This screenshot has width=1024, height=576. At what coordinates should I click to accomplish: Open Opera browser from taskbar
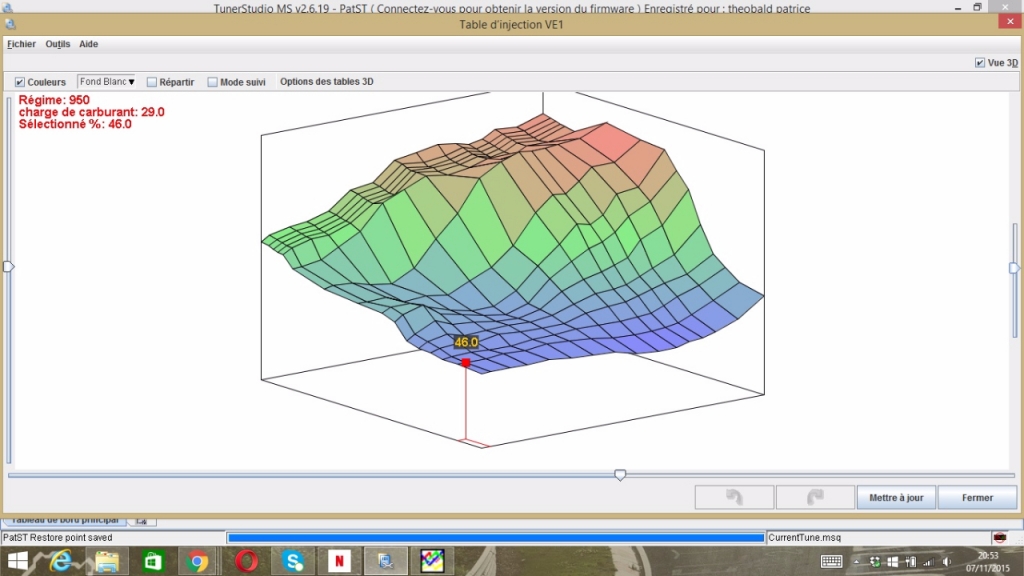(x=246, y=561)
